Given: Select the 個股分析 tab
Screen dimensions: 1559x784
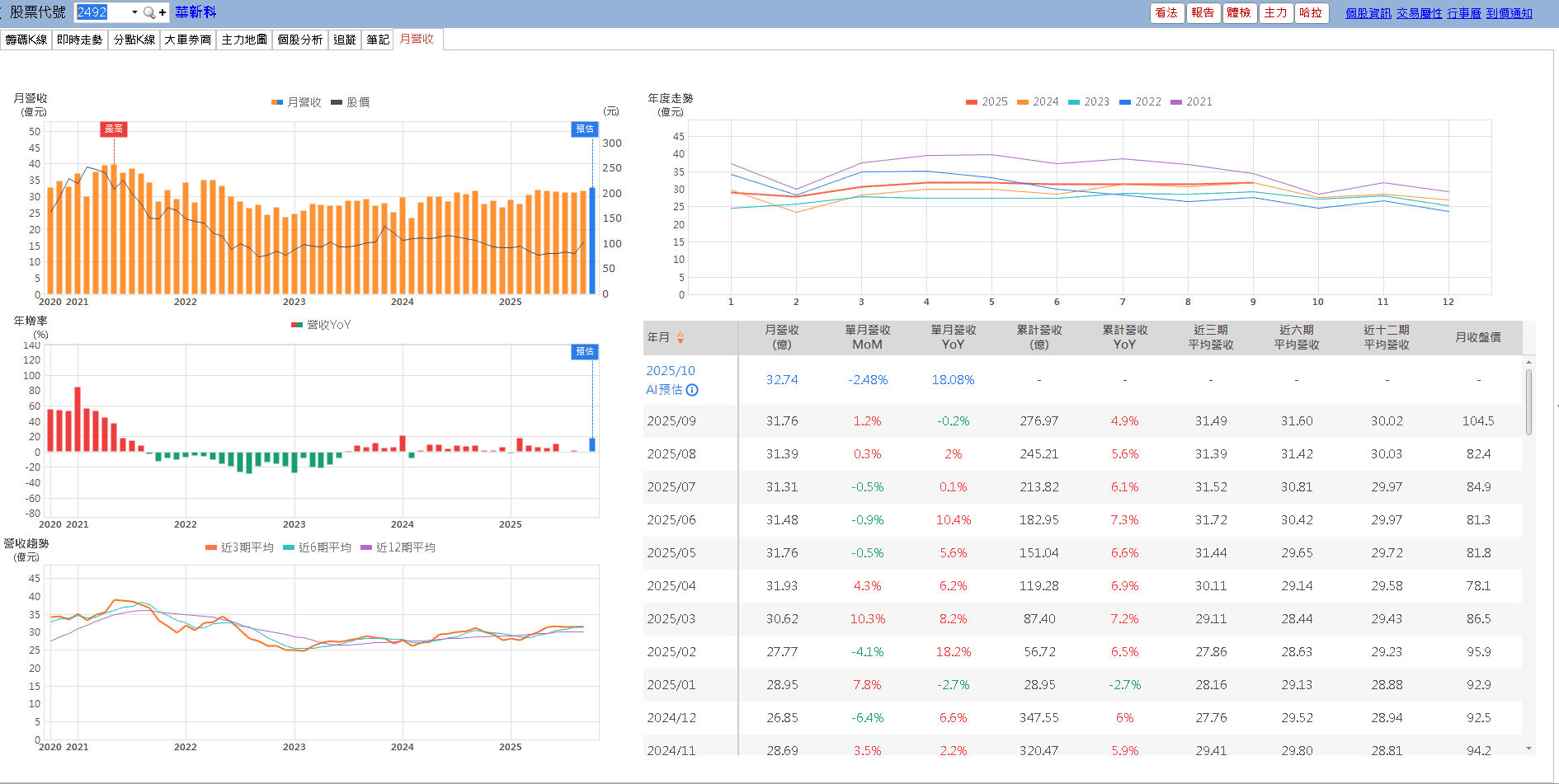Looking at the screenshot, I should [299, 40].
